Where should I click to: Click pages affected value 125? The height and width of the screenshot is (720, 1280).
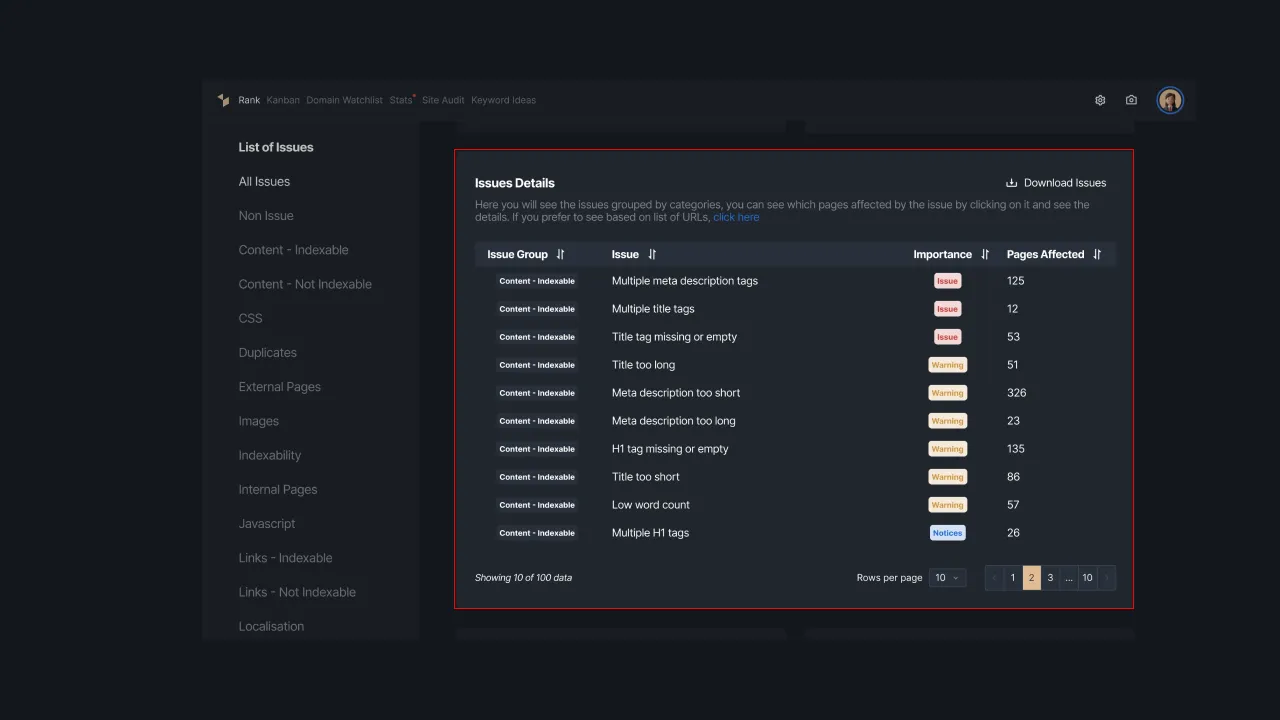point(1015,281)
